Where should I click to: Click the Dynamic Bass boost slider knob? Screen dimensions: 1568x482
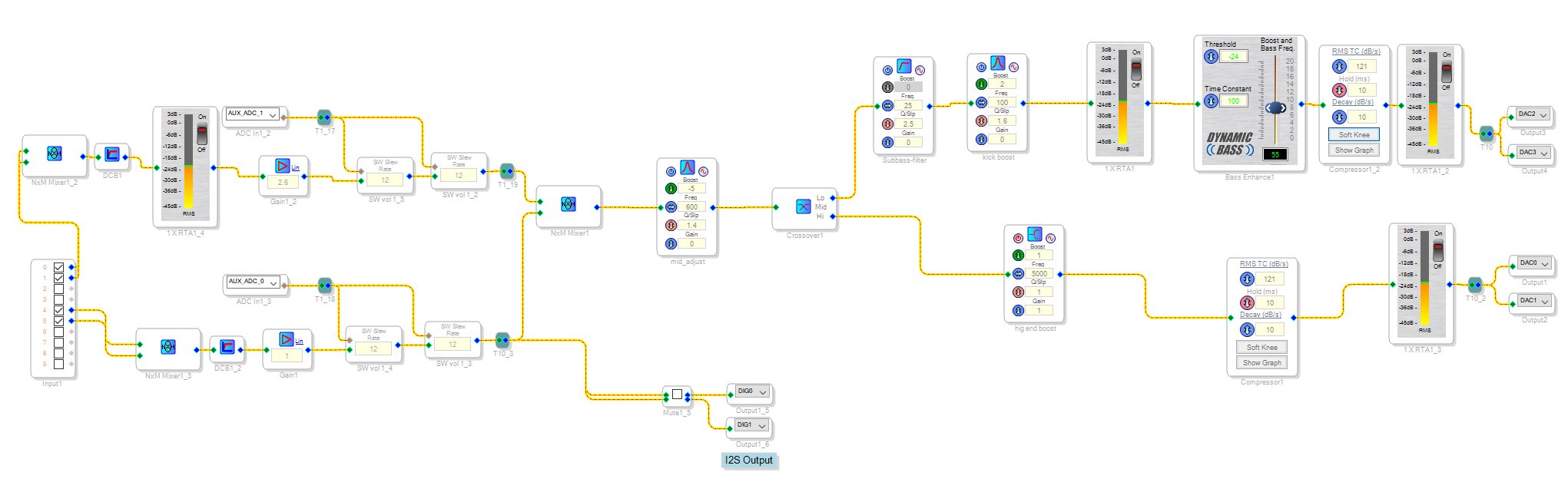1275,108
